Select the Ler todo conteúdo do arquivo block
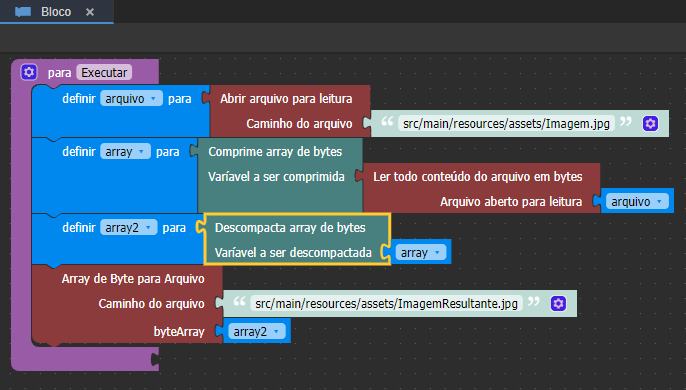The image size is (686, 390). tap(478, 176)
